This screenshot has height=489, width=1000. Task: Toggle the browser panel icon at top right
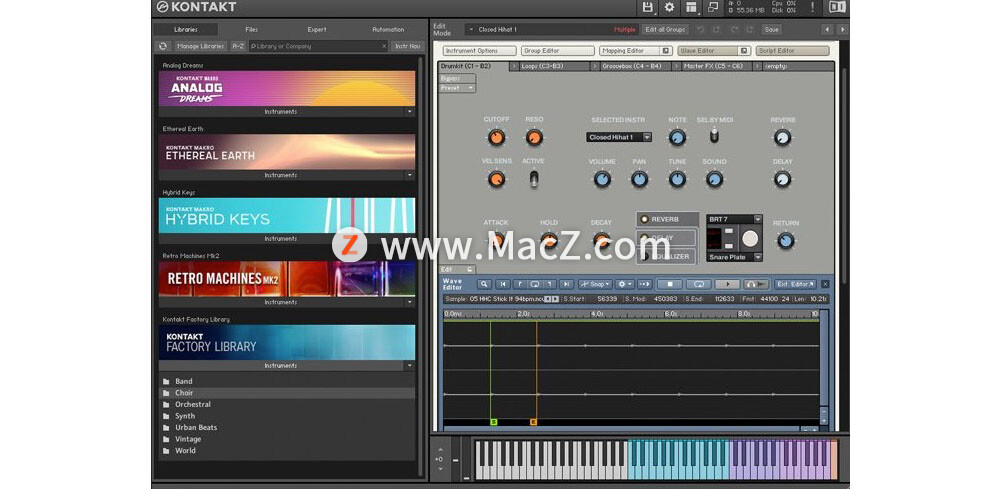tap(837, 7)
